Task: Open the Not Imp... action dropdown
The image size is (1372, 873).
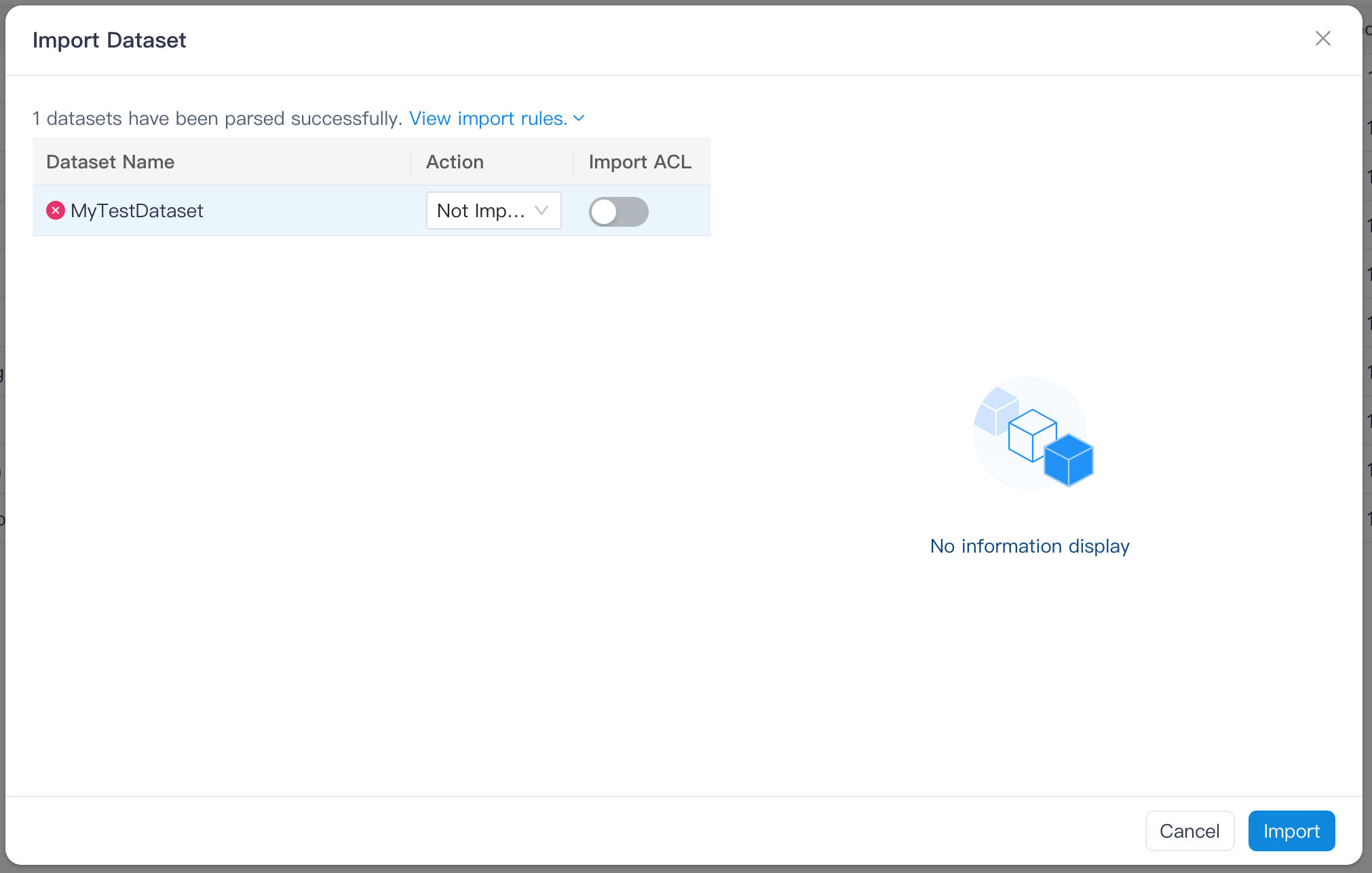Action: [x=493, y=210]
